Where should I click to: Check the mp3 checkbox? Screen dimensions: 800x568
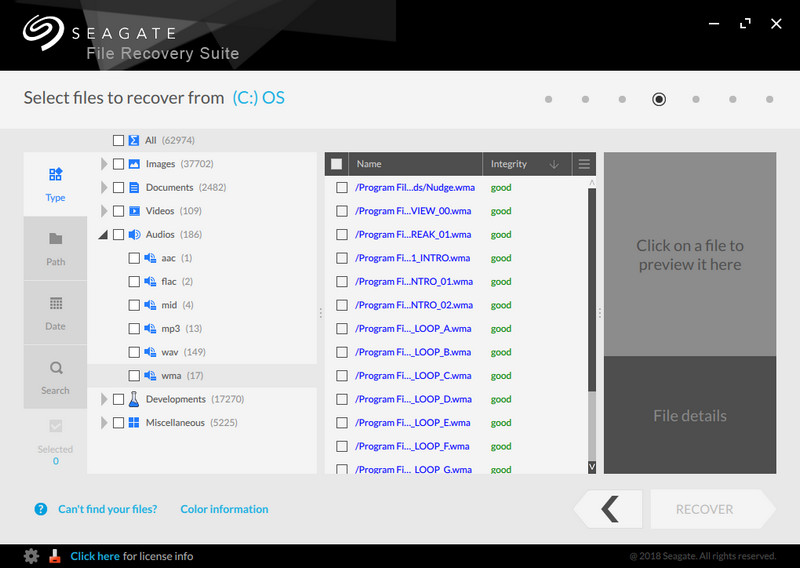click(x=134, y=328)
